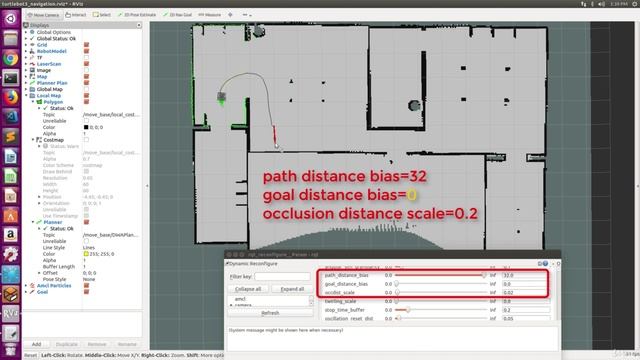Click the Refresh button in reconfigure panel
Viewport: 640px width, 360px height.
tap(270, 313)
